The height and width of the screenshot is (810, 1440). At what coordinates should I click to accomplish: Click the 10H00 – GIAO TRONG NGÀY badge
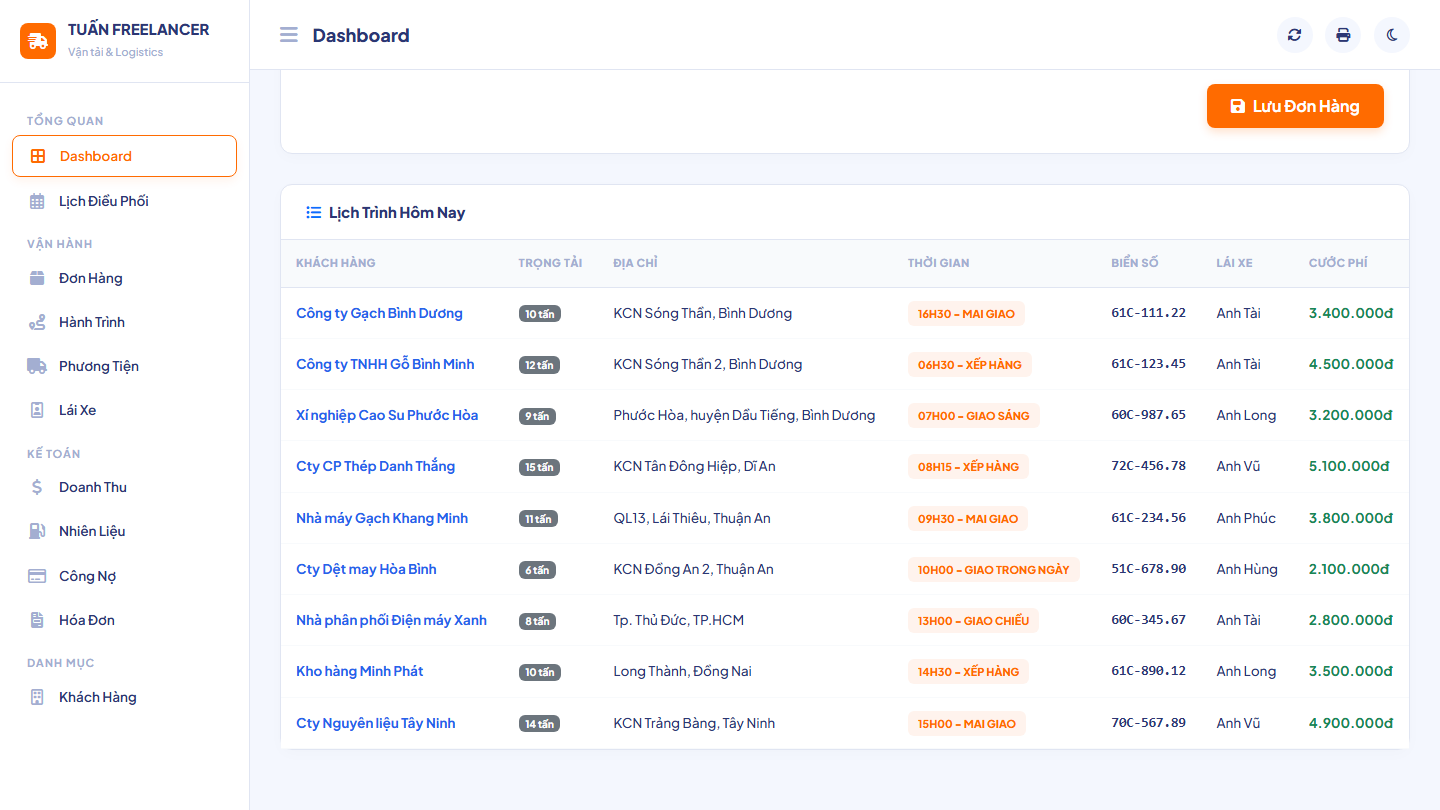pyautogui.click(x=994, y=570)
